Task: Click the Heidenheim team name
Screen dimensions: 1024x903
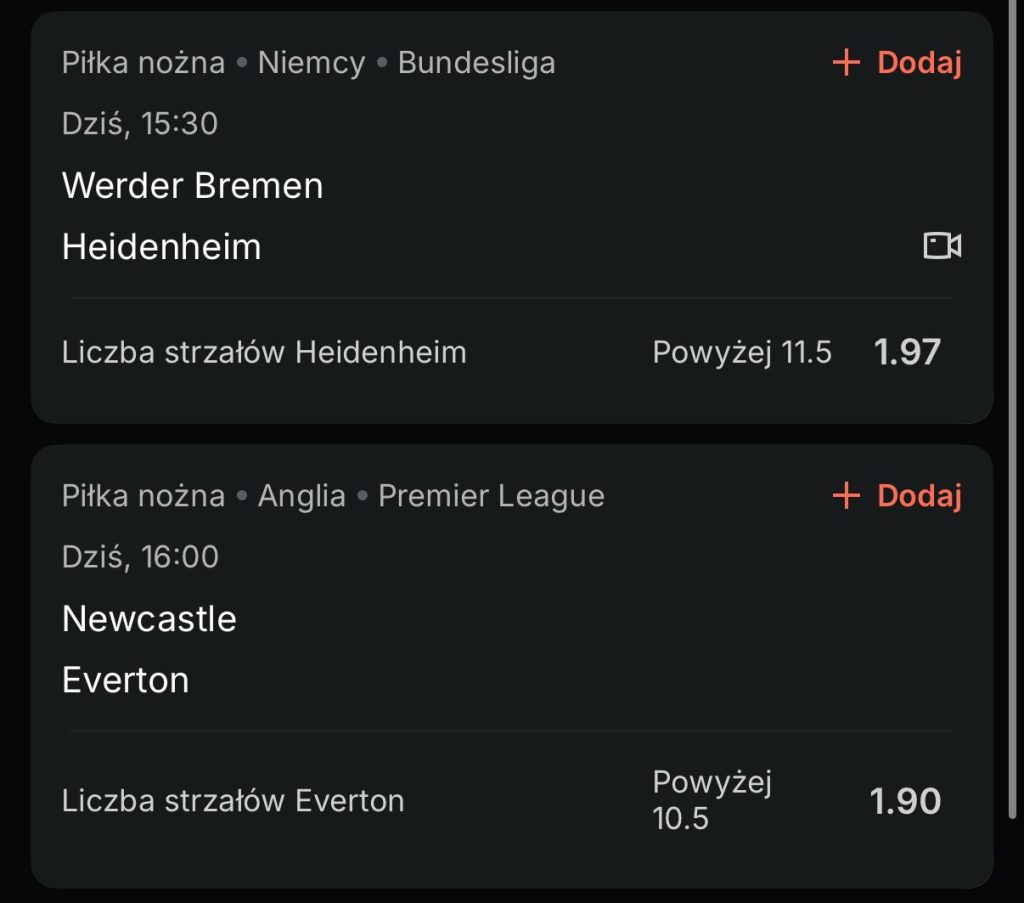Action: [161, 246]
